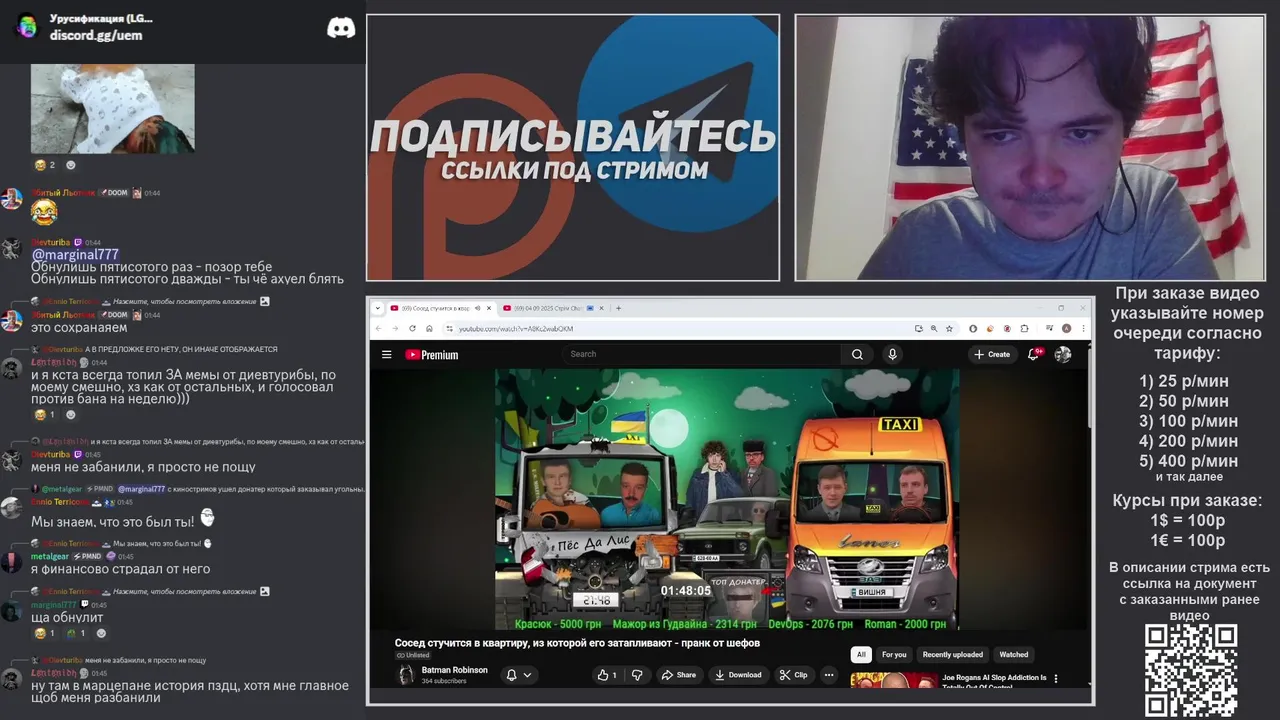This screenshot has width=1280, height=720.
Task: Select the 'Watched' filter chip
Action: point(1014,655)
